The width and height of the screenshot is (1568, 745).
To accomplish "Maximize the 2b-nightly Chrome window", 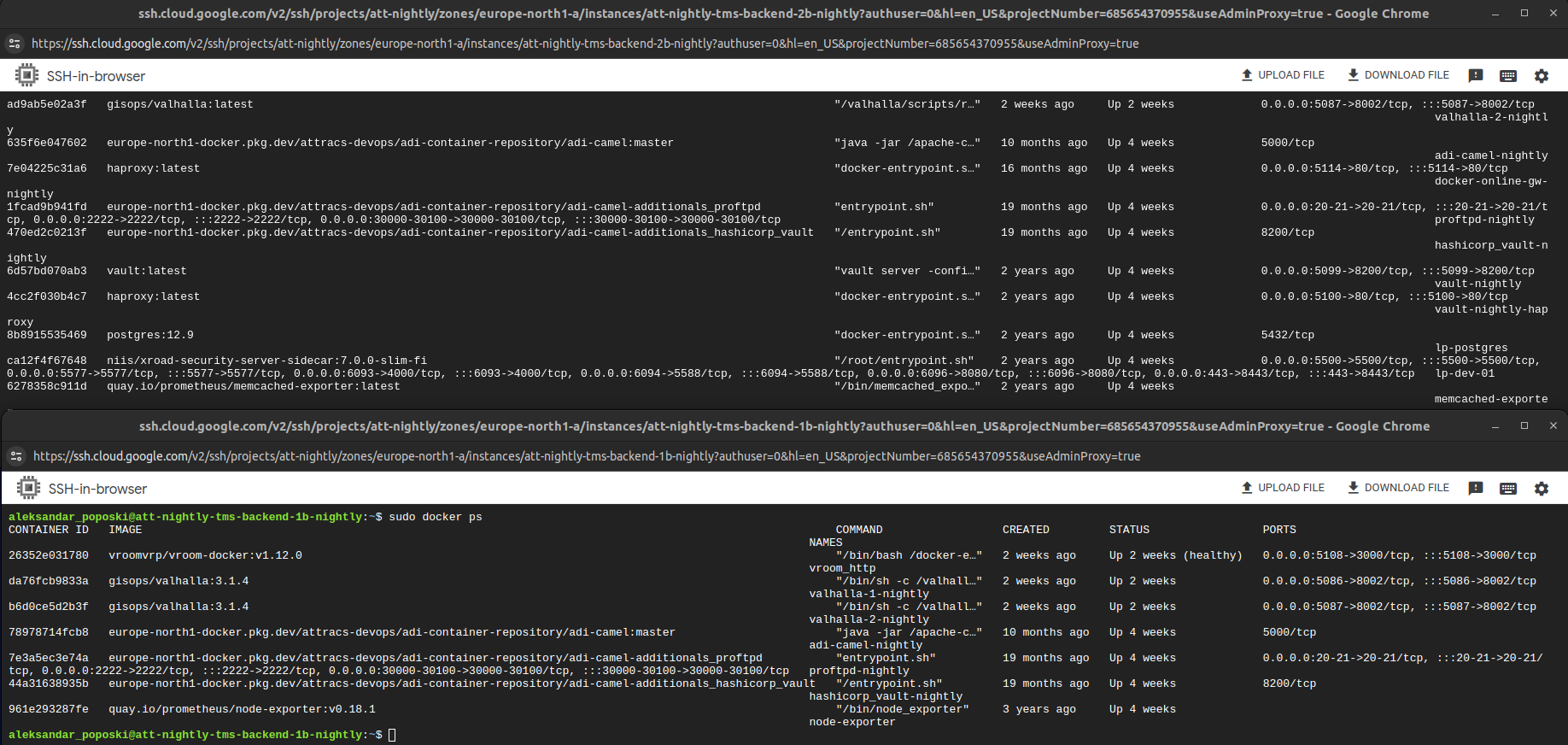I will click(x=1524, y=14).
